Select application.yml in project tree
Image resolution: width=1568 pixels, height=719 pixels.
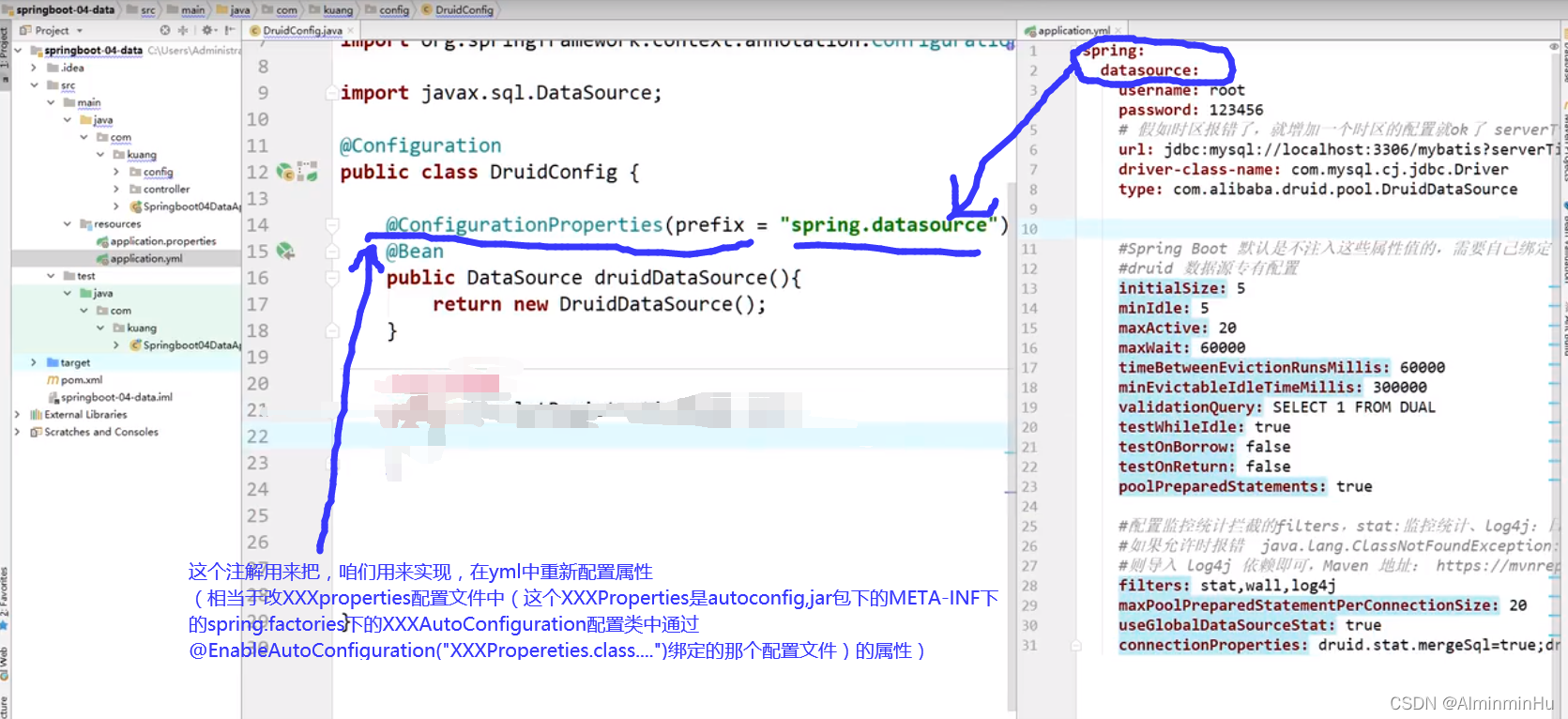[139, 258]
